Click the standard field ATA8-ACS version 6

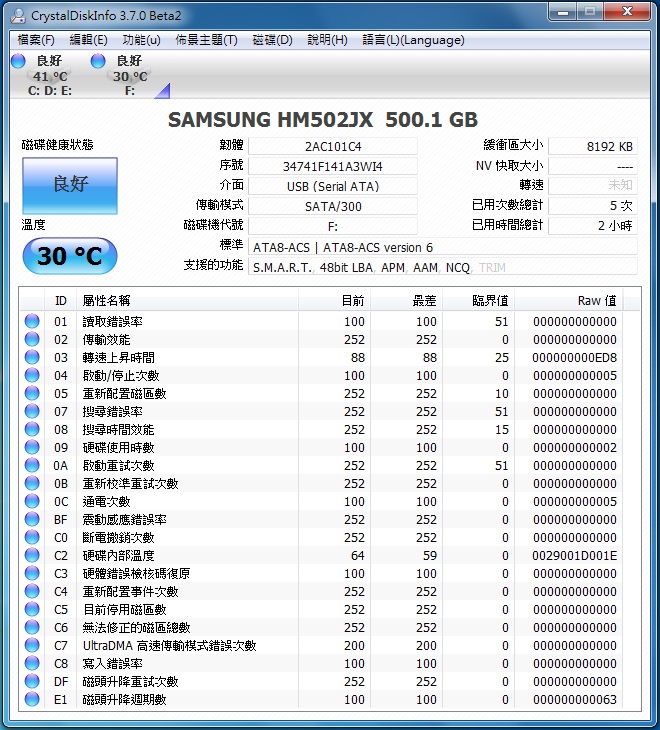443,247
